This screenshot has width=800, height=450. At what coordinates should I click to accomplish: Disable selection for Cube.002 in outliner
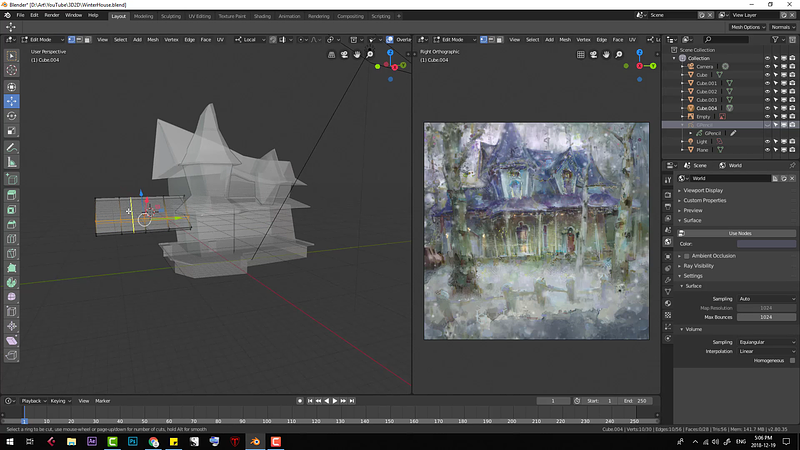point(776,91)
